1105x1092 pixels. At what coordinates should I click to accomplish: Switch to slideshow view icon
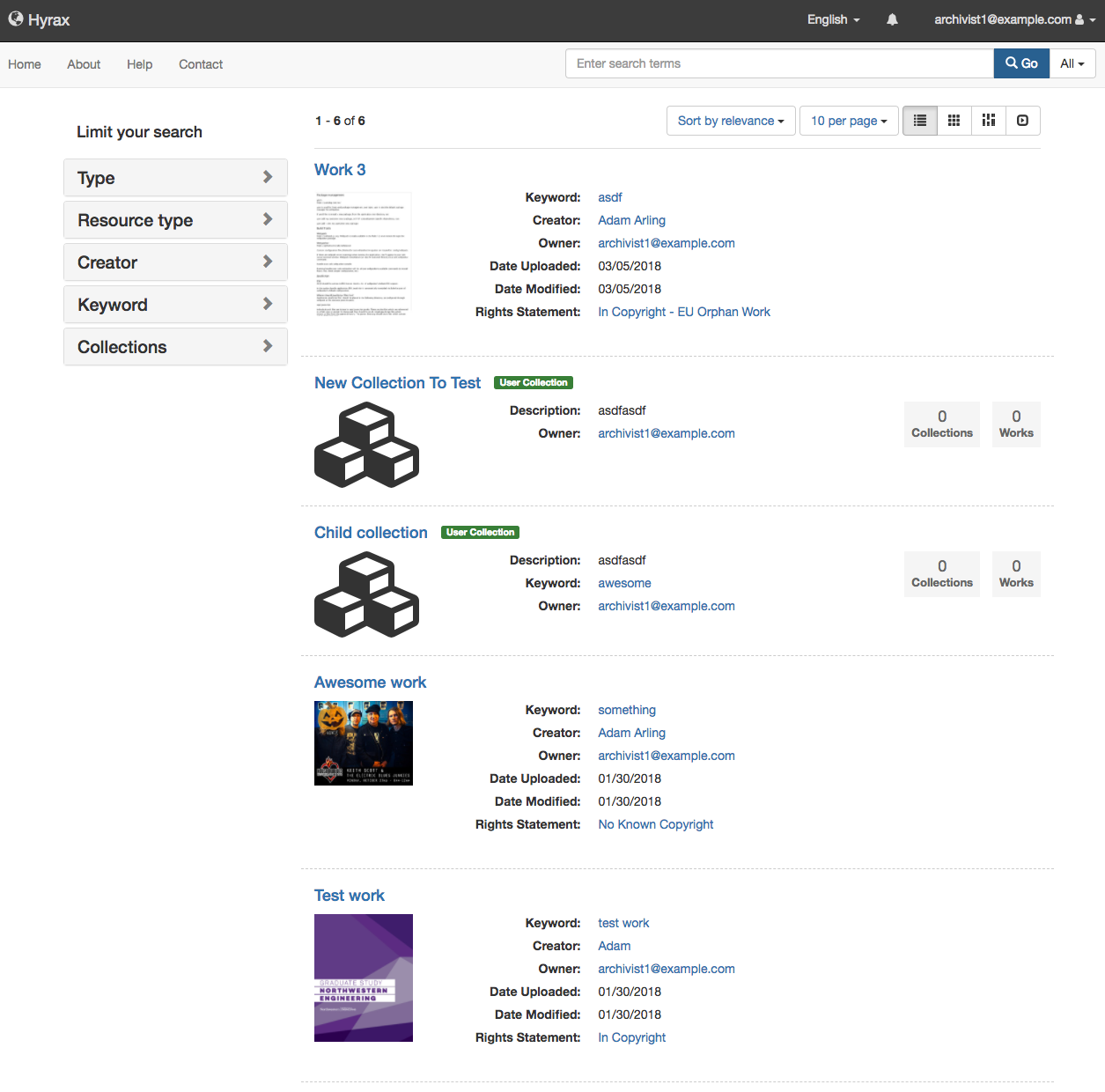click(1022, 121)
